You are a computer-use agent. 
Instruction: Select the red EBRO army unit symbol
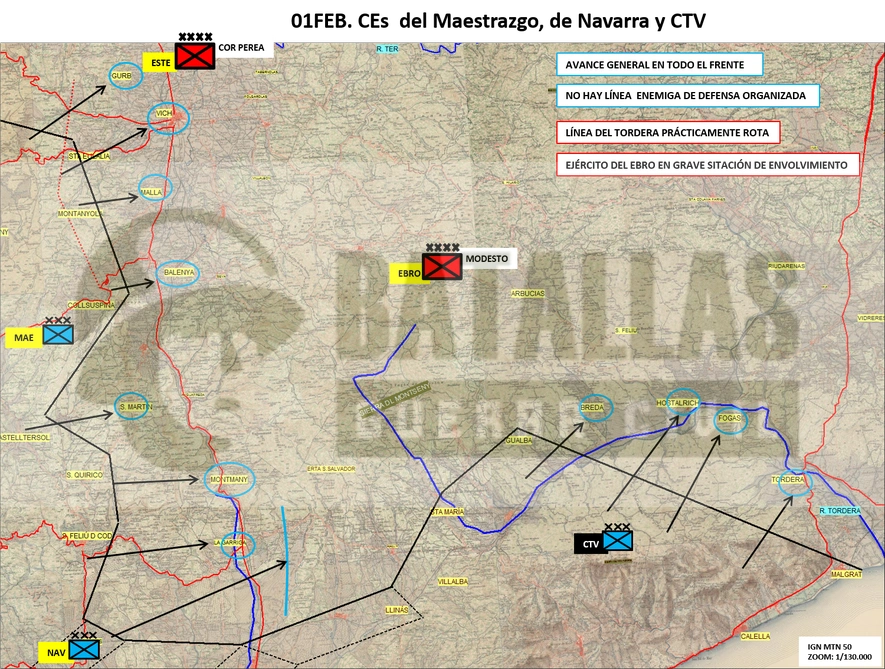[x=442, y=266]
